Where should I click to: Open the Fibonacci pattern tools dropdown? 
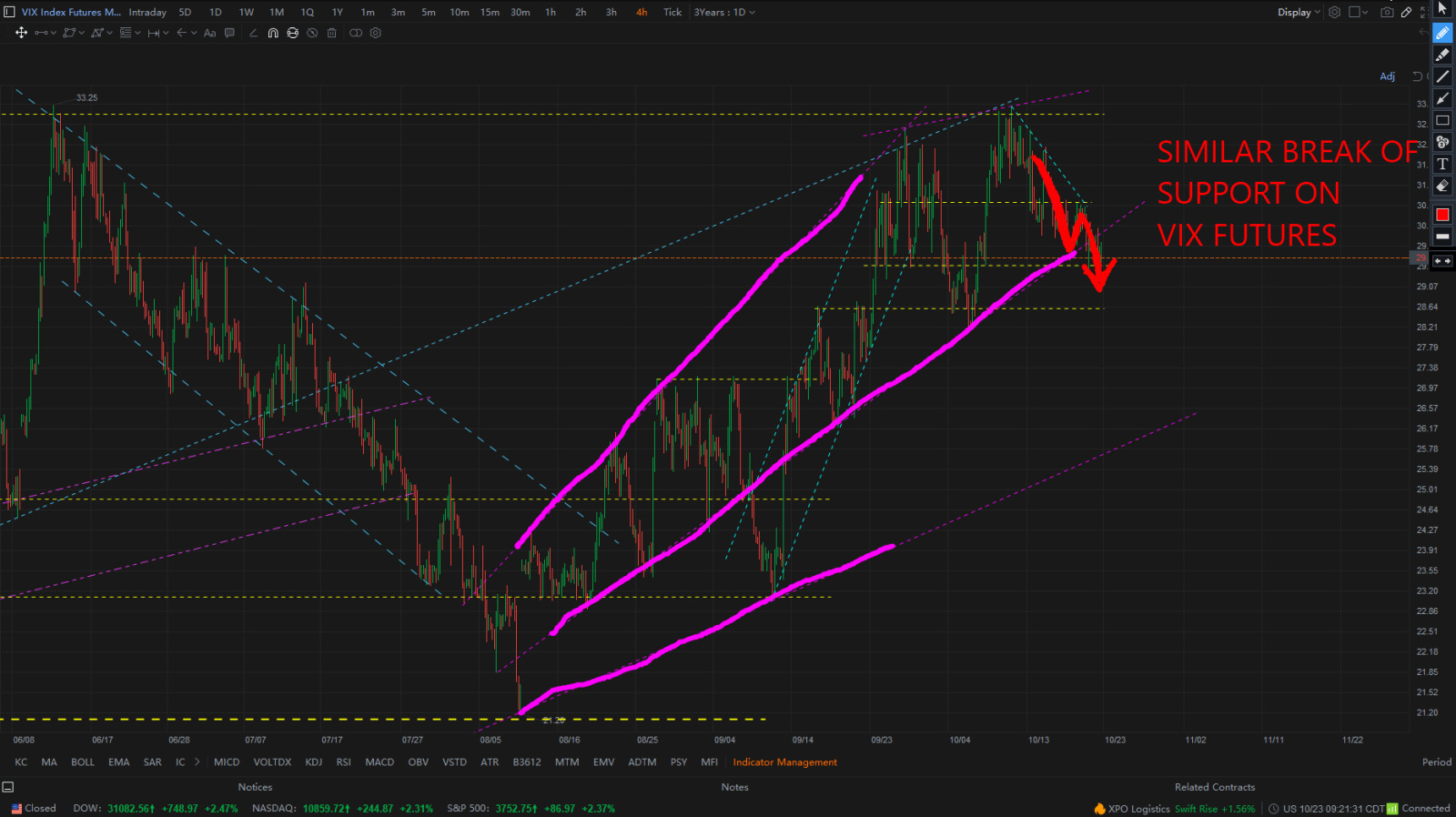(102, 33)
